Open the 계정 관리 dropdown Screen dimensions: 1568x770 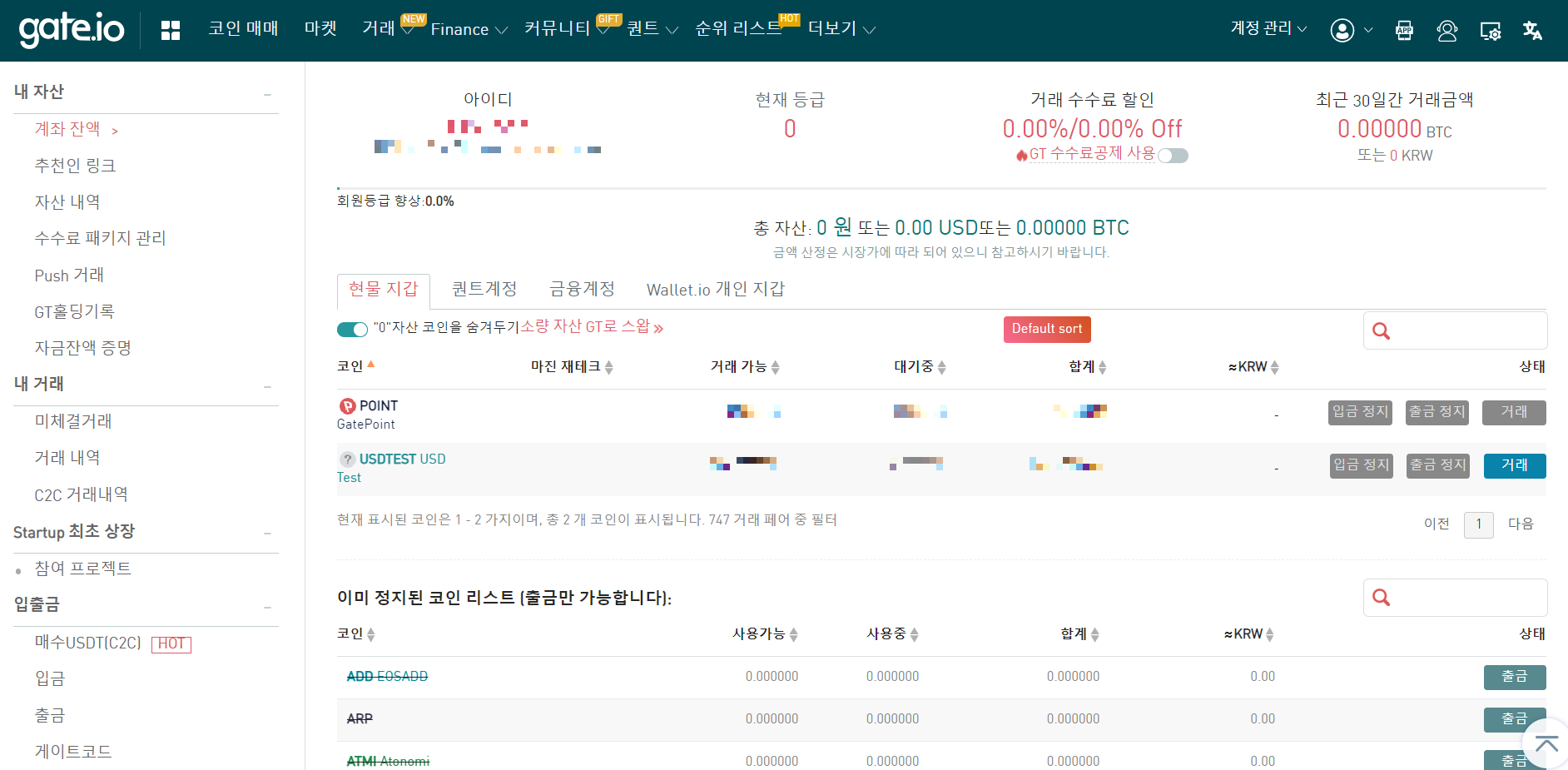[1268, 28]
